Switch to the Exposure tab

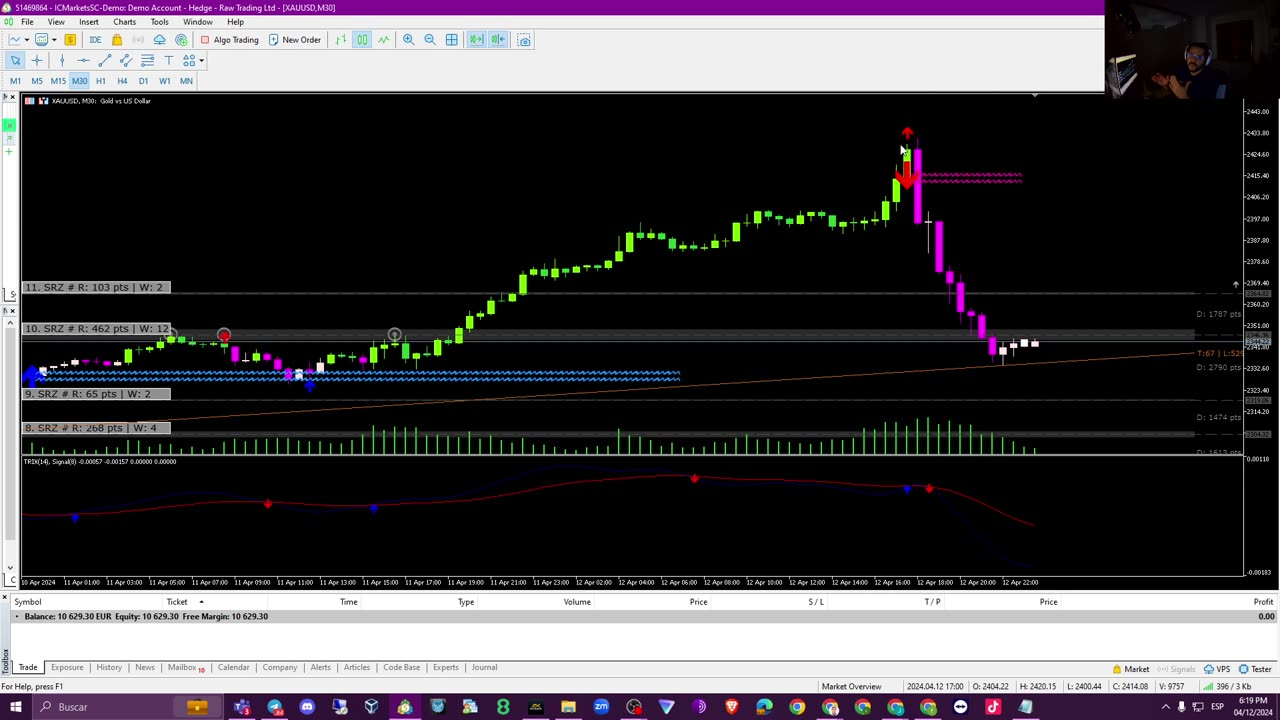point(67,667)
